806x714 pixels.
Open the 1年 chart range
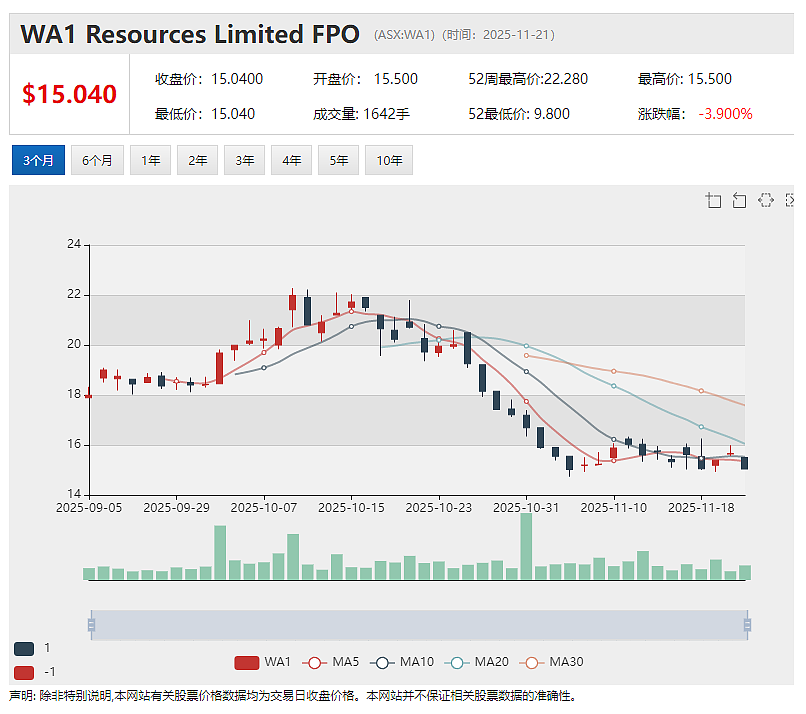click(150, 160)
